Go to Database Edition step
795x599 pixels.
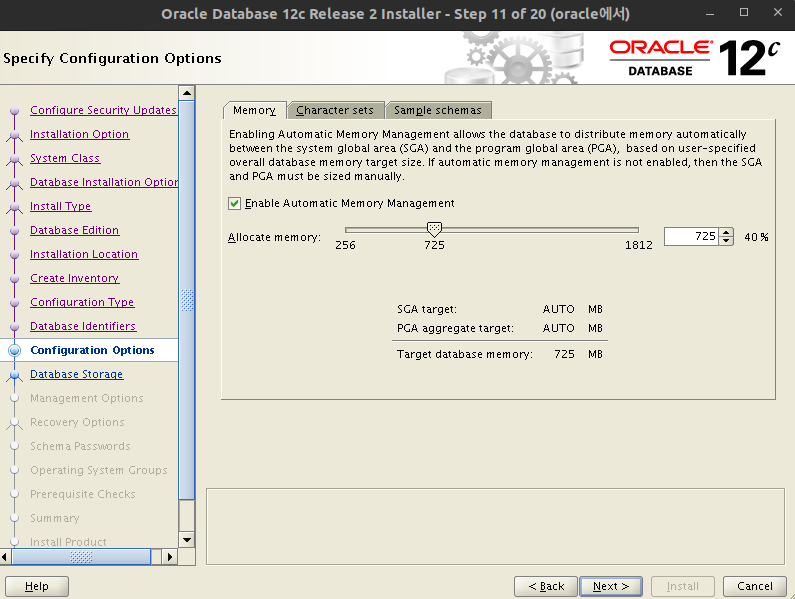pos(75,230)
